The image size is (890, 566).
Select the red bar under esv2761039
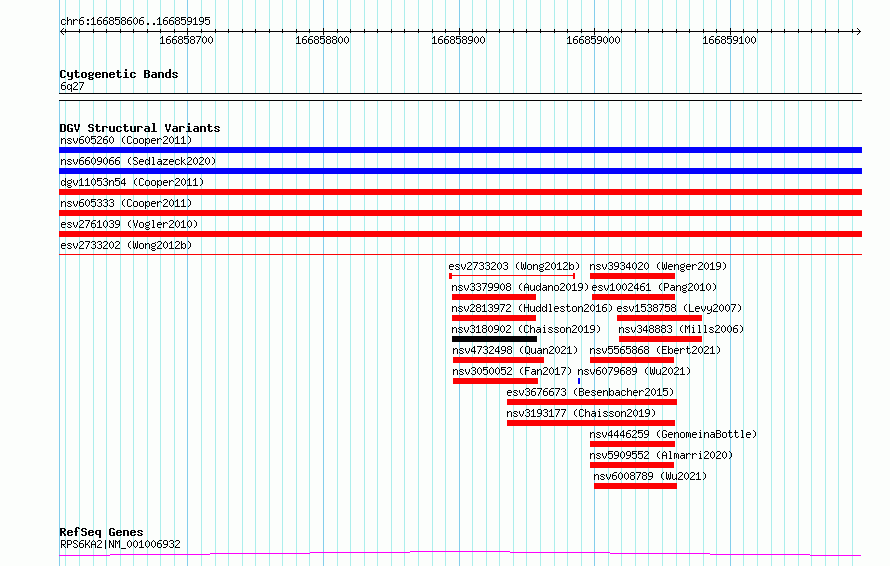460,234
